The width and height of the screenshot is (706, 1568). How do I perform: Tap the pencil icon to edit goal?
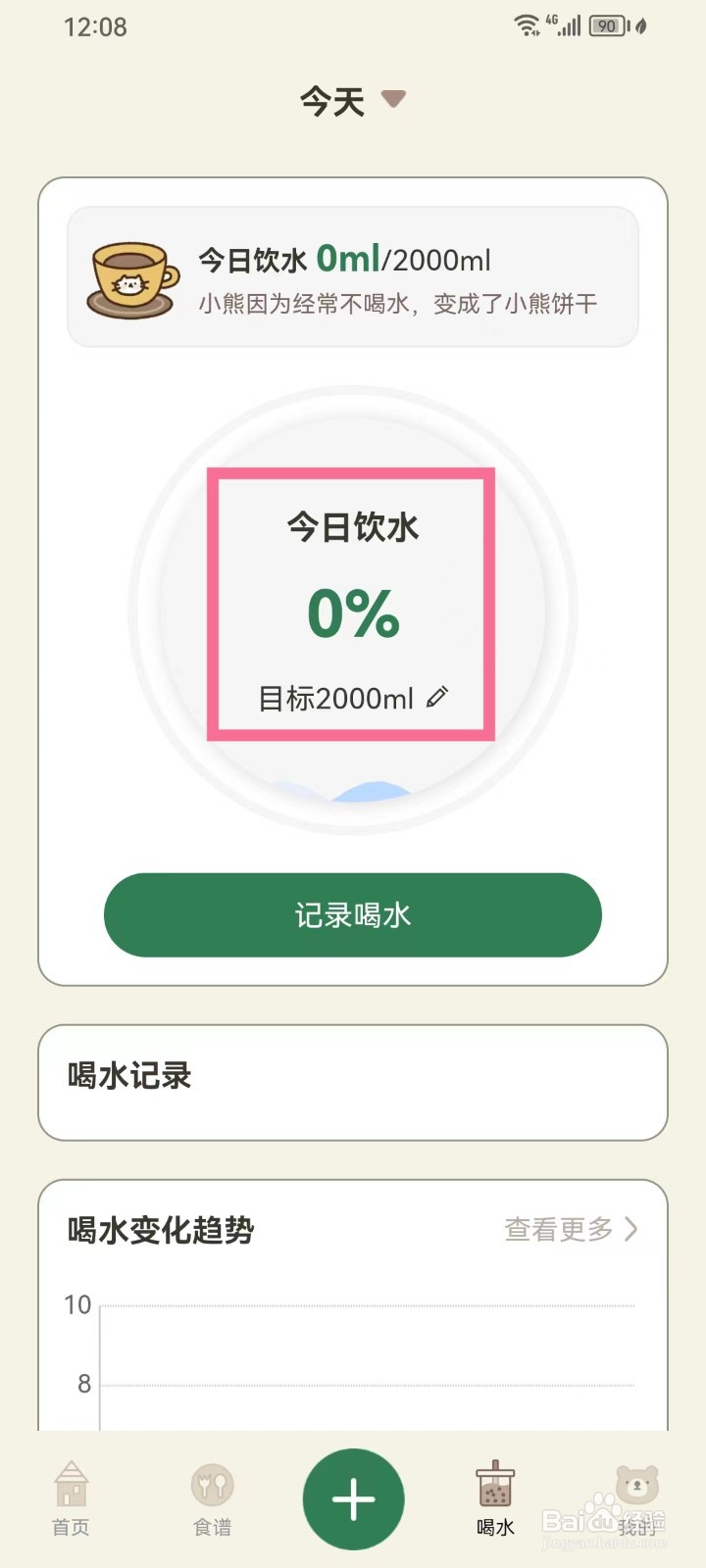point(437,697)
